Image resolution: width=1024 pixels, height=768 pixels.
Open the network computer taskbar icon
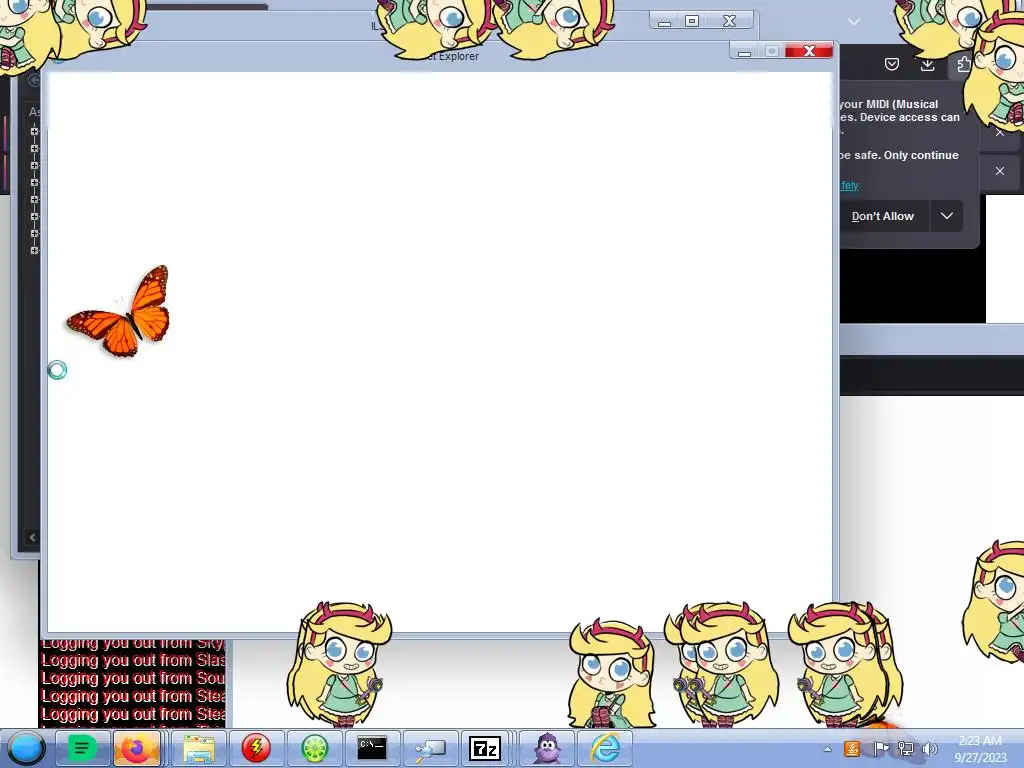(430, 748)
